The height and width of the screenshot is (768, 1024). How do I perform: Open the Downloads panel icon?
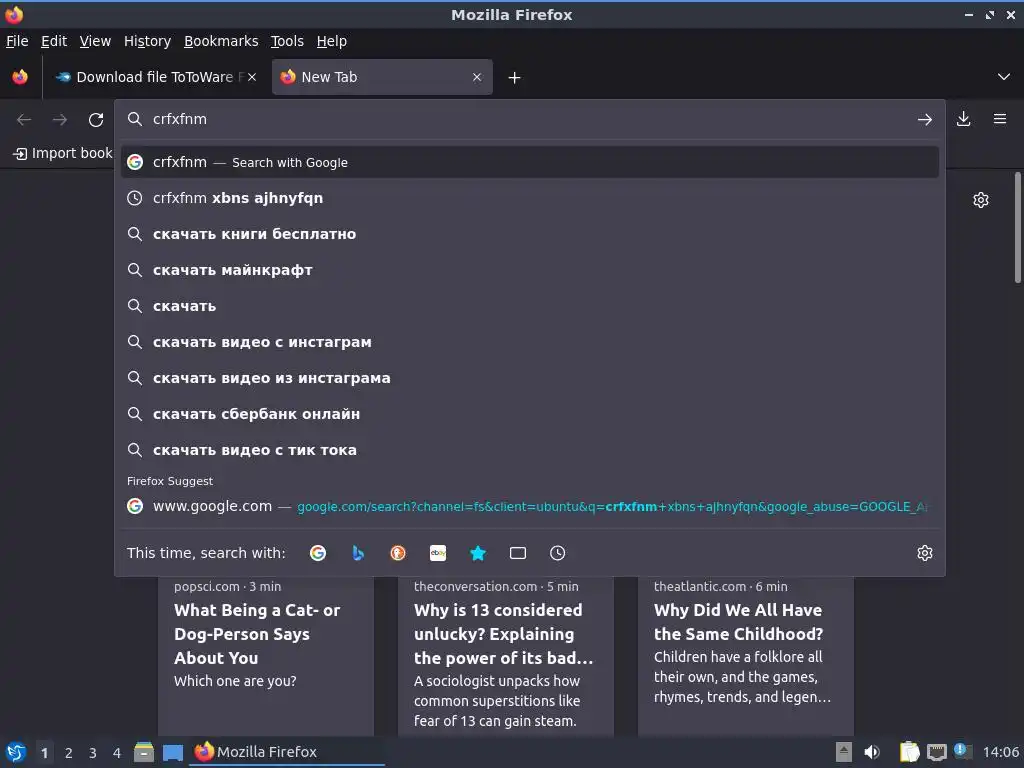tap(963, 119)
